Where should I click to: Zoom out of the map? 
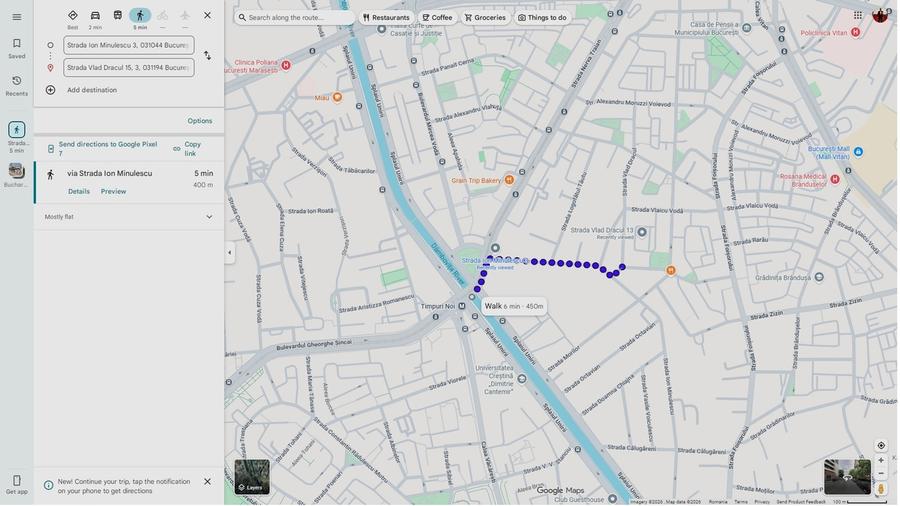(x=881, y=474)
